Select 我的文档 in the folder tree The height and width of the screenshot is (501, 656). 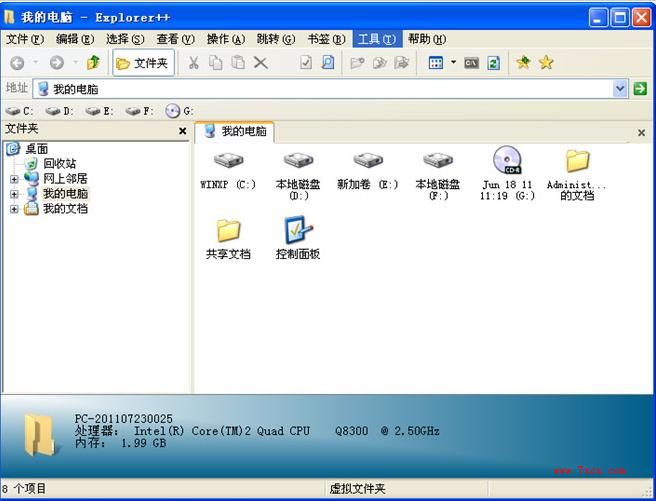65,208
